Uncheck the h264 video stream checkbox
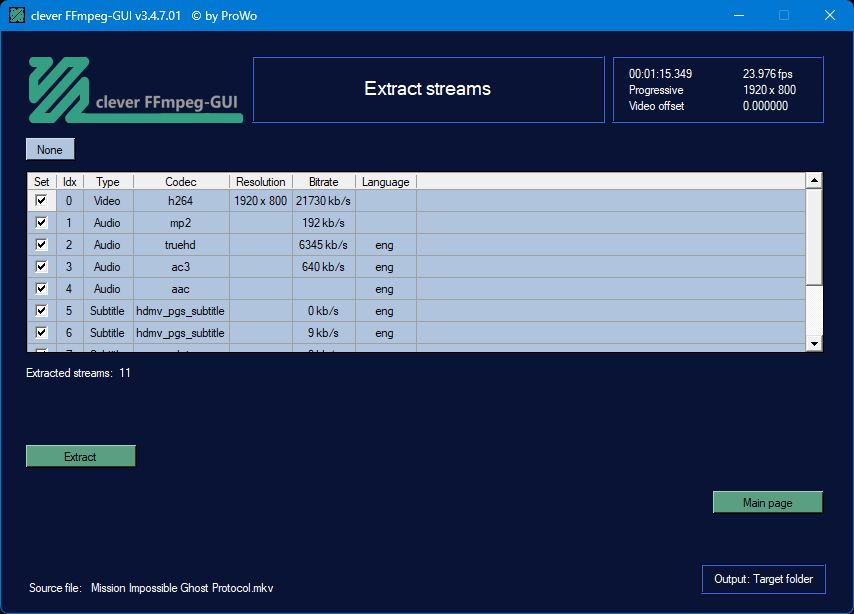This screenshot has width=854, height=614. 41,200
